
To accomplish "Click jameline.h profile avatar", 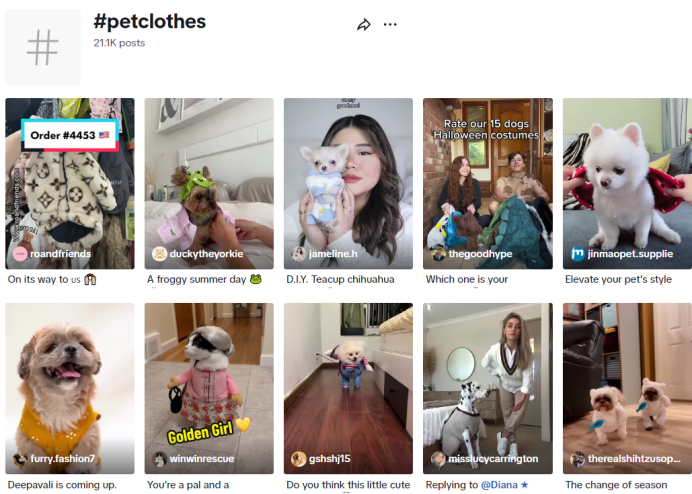I will tap(298, 254).
